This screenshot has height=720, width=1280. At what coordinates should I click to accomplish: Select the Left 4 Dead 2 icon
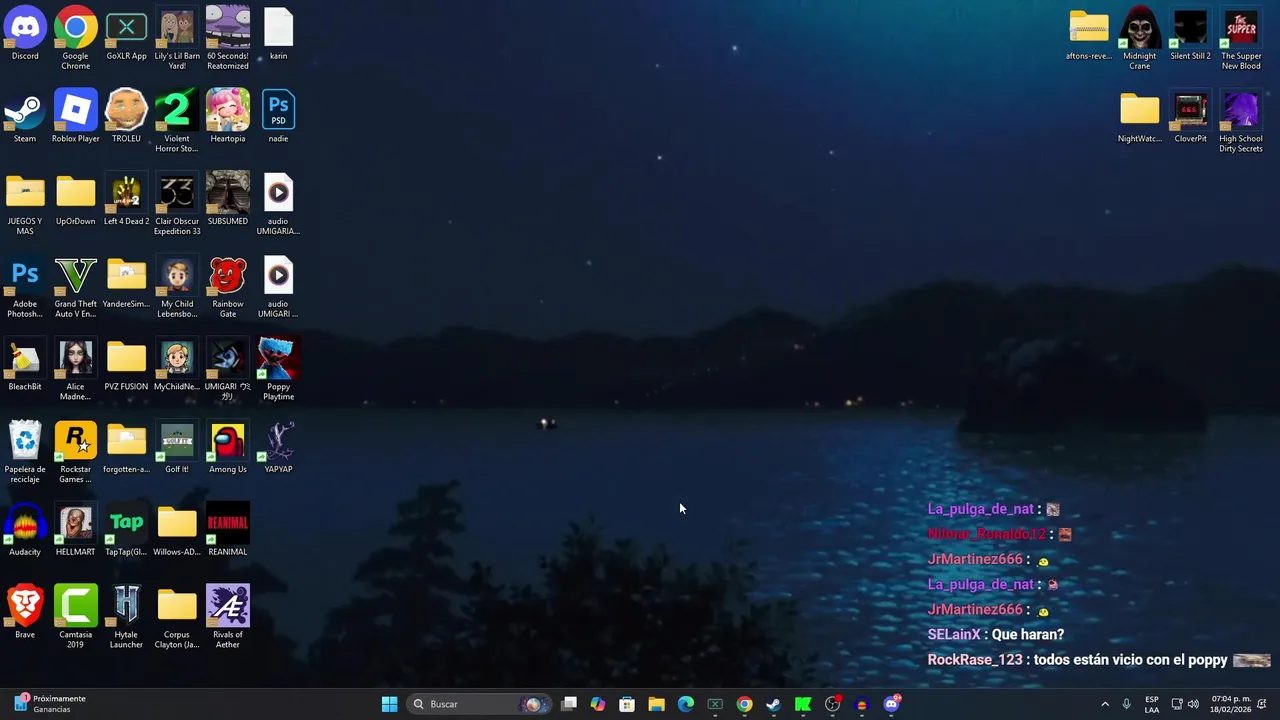(x=126, y=199)
